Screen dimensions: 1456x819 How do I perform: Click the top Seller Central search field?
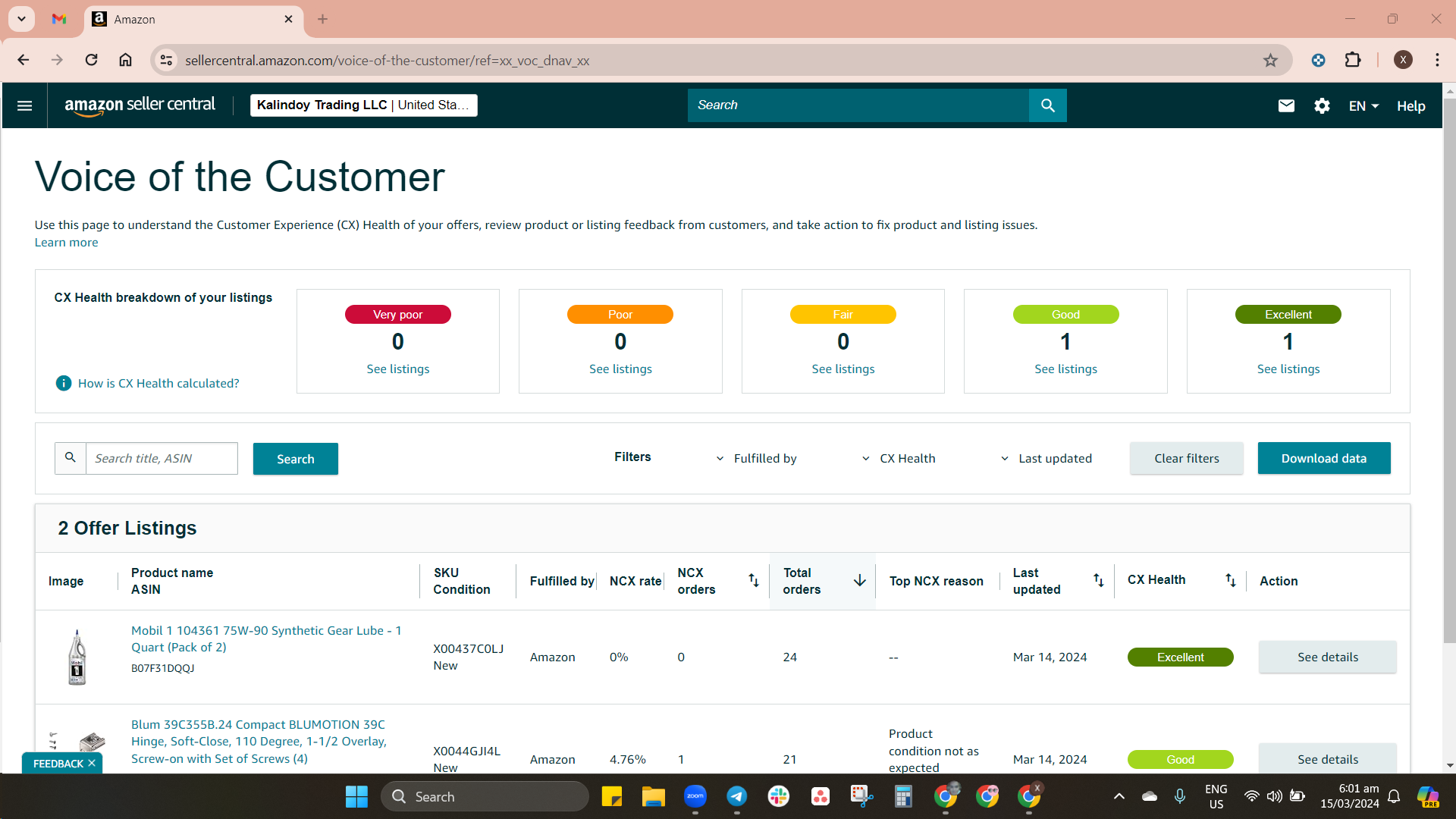858,105
